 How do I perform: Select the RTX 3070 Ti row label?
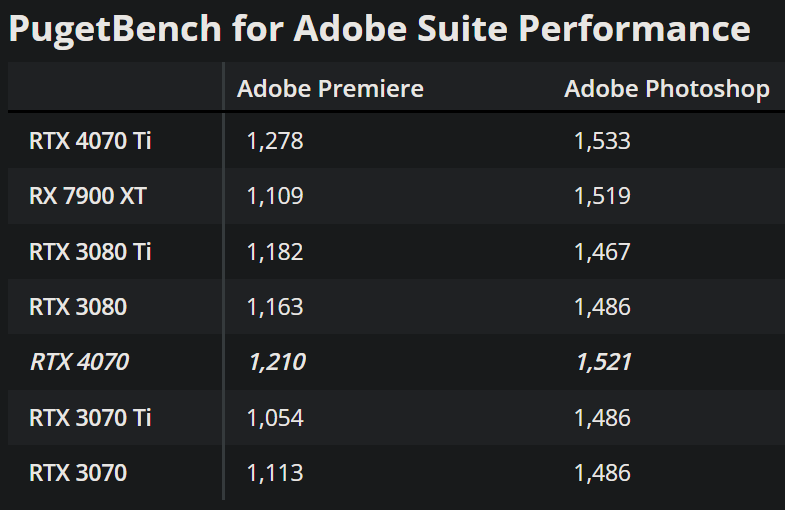(x=90, y=416)
